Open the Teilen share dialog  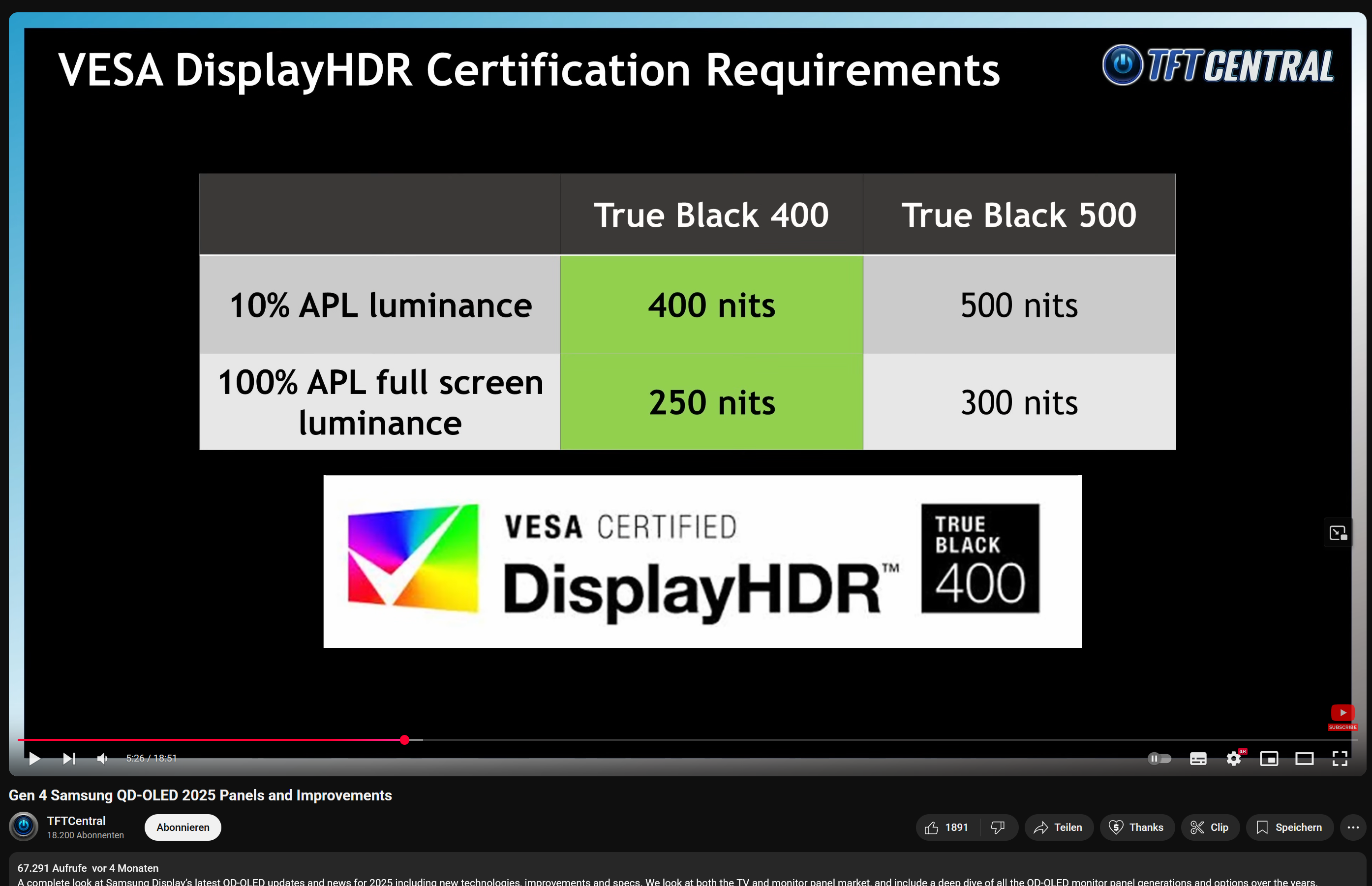point(1059,827)
